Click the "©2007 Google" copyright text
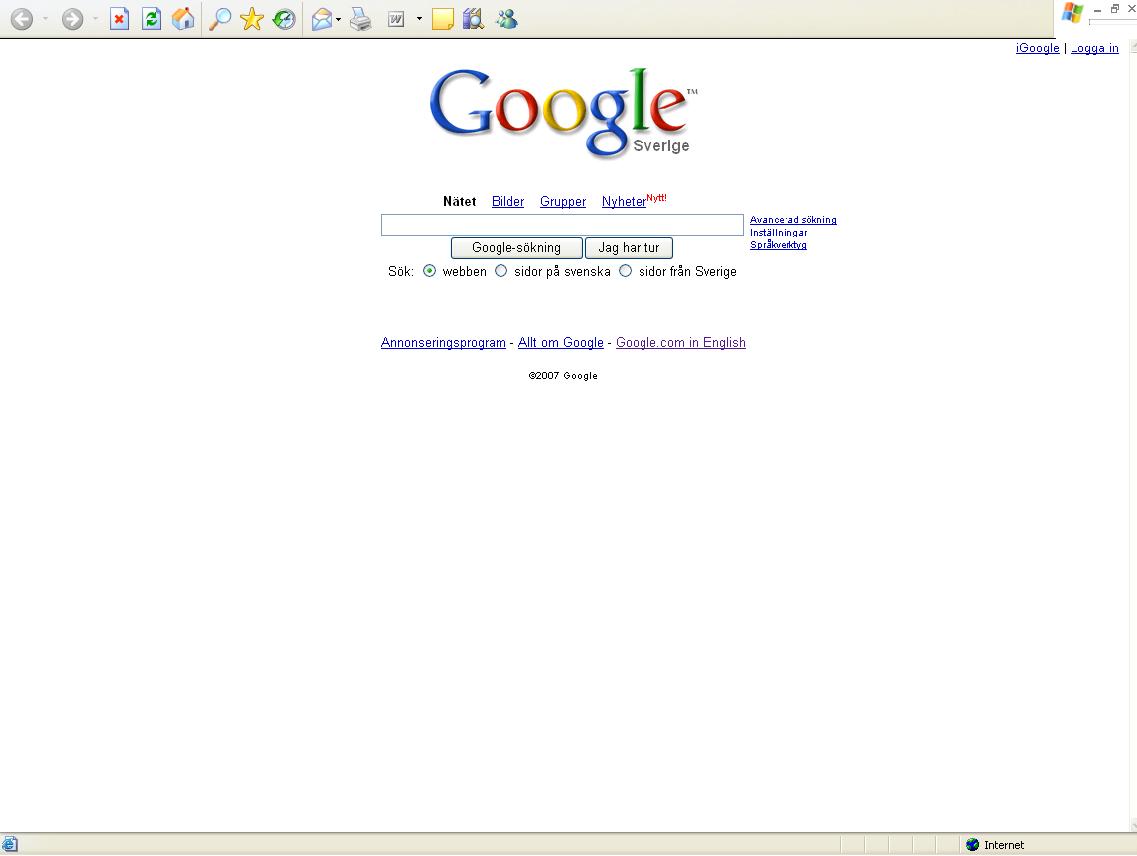This screenshot has height=856, width=1137. coord(563,376)
